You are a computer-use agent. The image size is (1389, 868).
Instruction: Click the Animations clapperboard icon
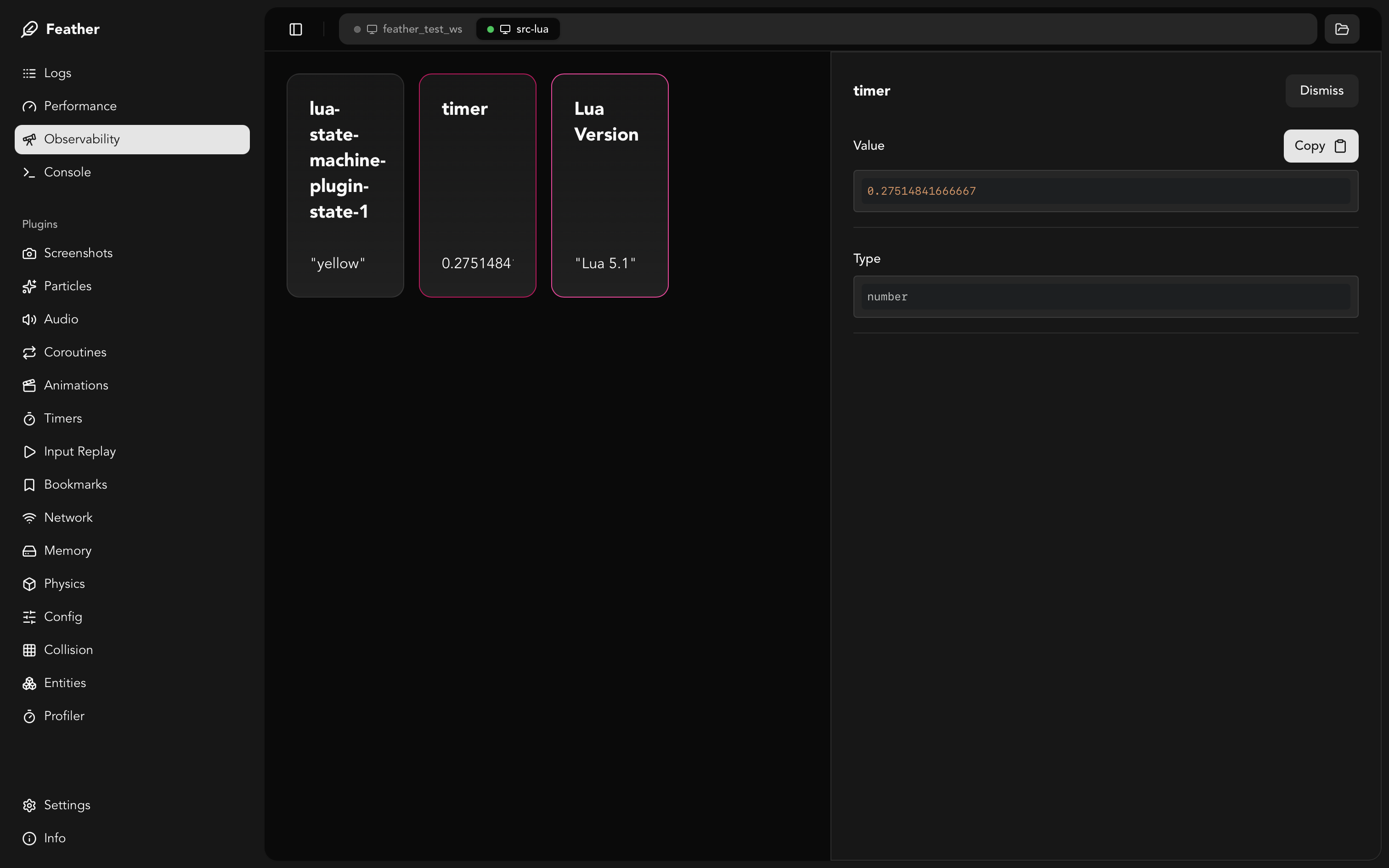point(29,386)
